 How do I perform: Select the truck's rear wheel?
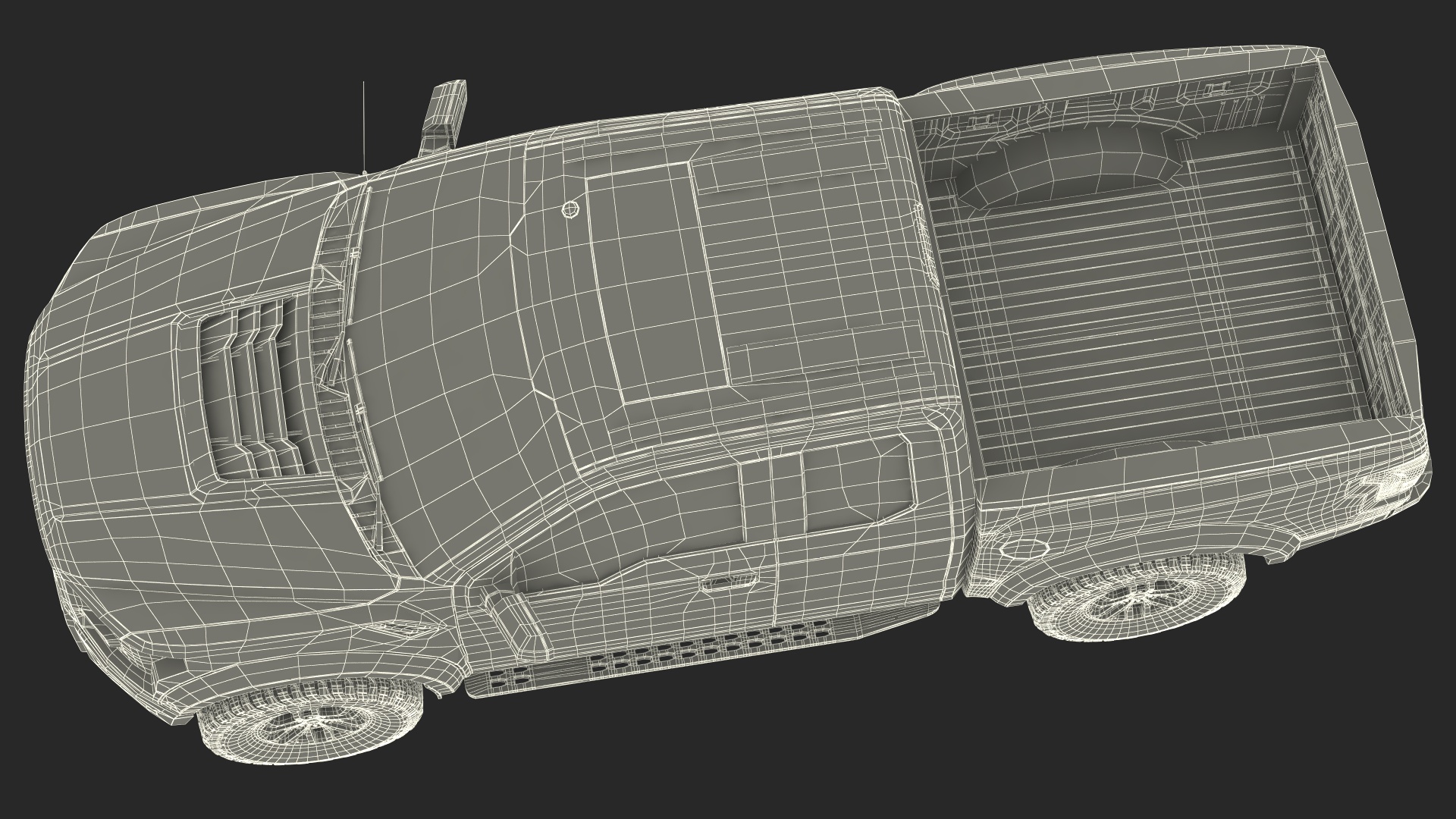1136,596
